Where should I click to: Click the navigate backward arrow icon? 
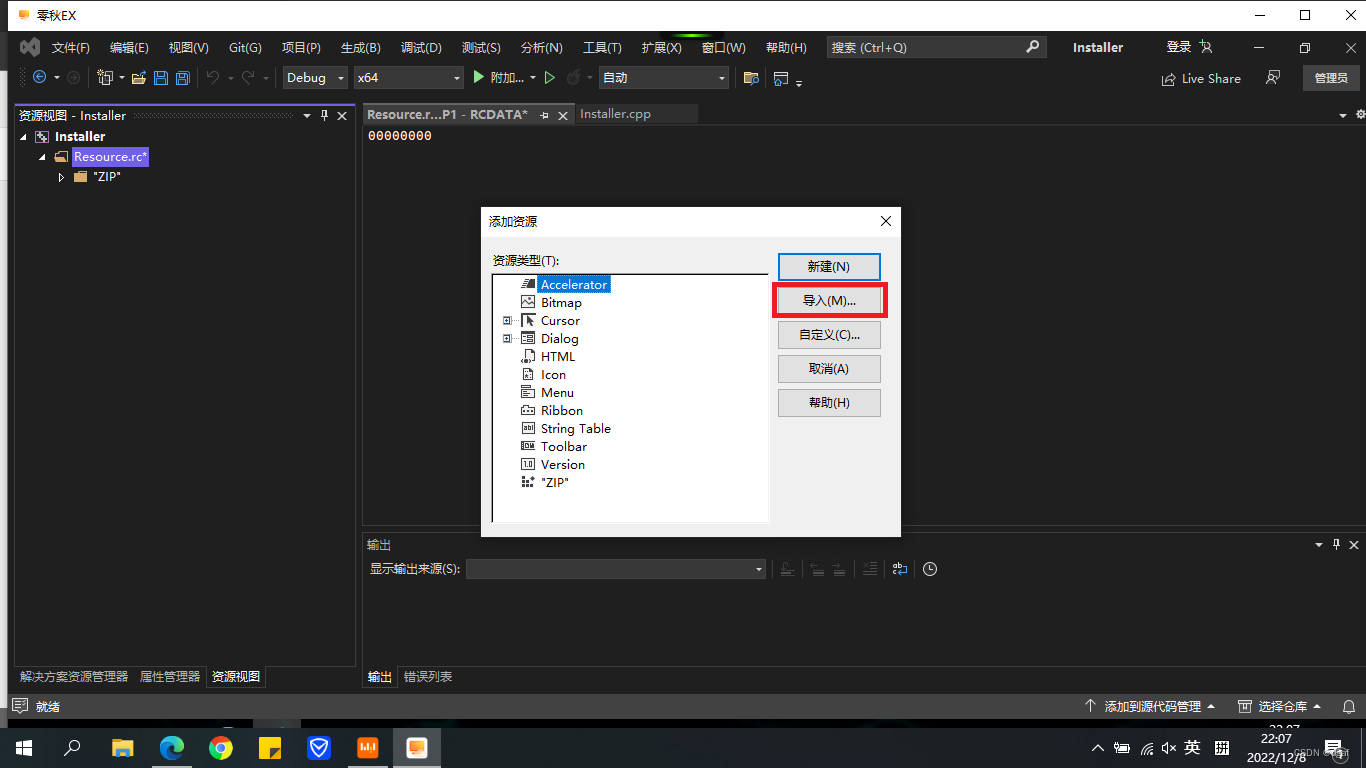click(x=39, y=77)
